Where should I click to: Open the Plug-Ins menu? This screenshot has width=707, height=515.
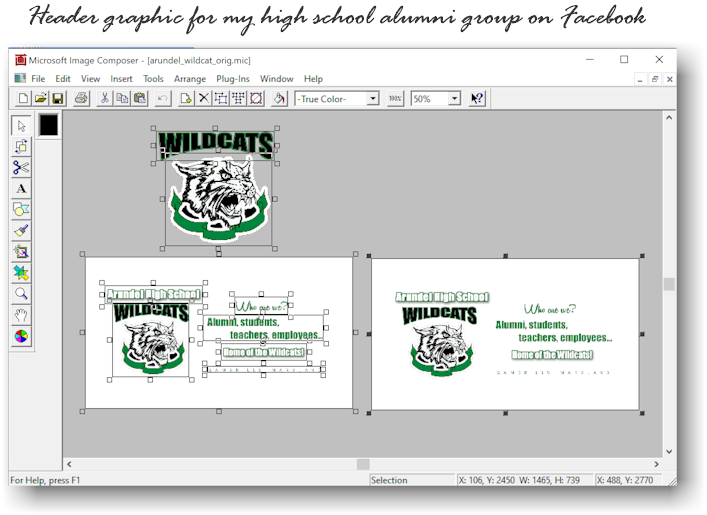233,79
